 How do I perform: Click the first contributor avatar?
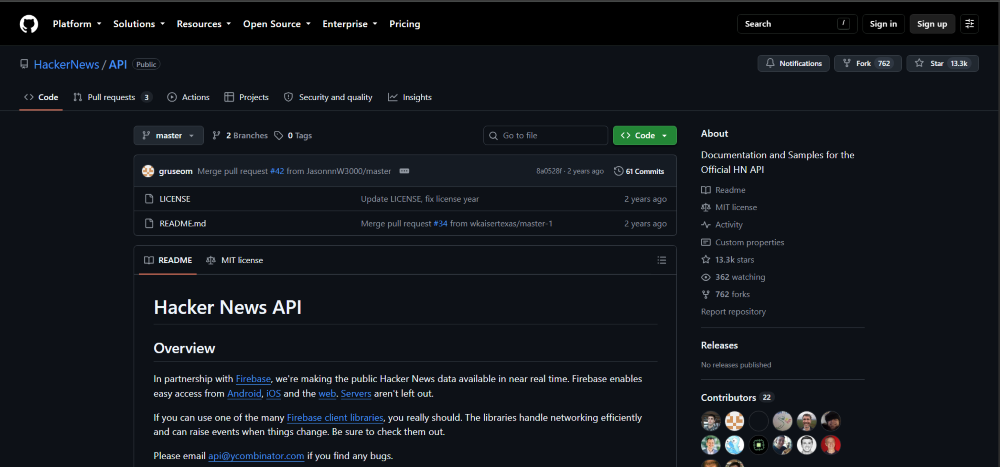[710, 421]
